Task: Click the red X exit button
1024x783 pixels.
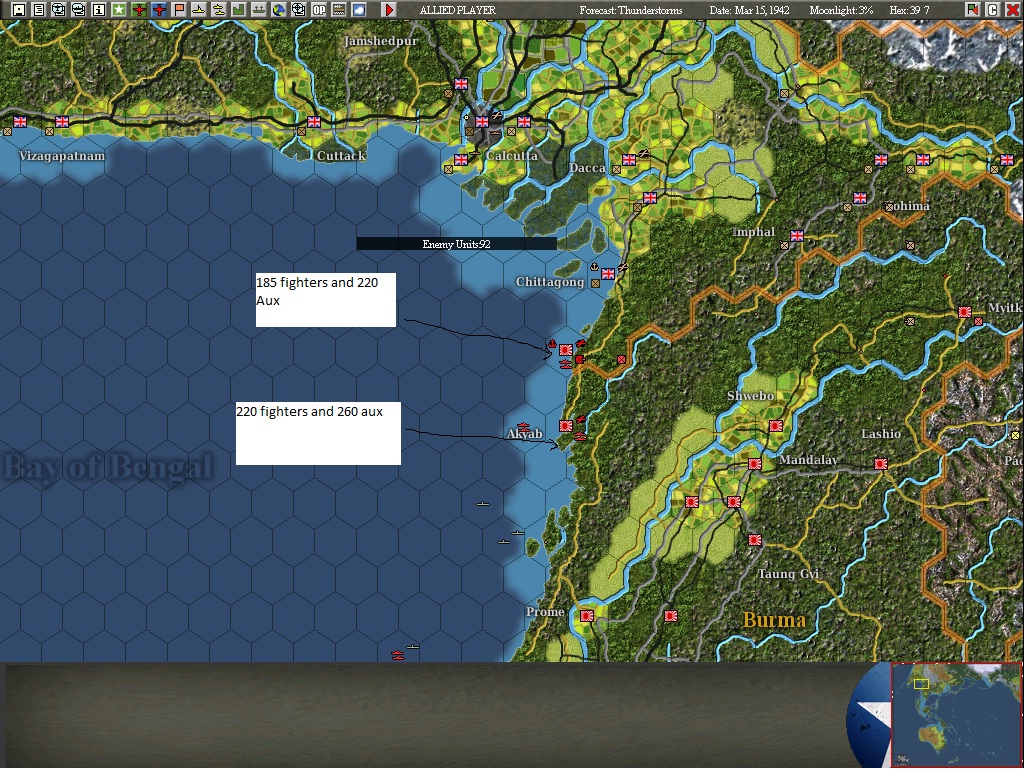Action: click(x=1012, y=9)
